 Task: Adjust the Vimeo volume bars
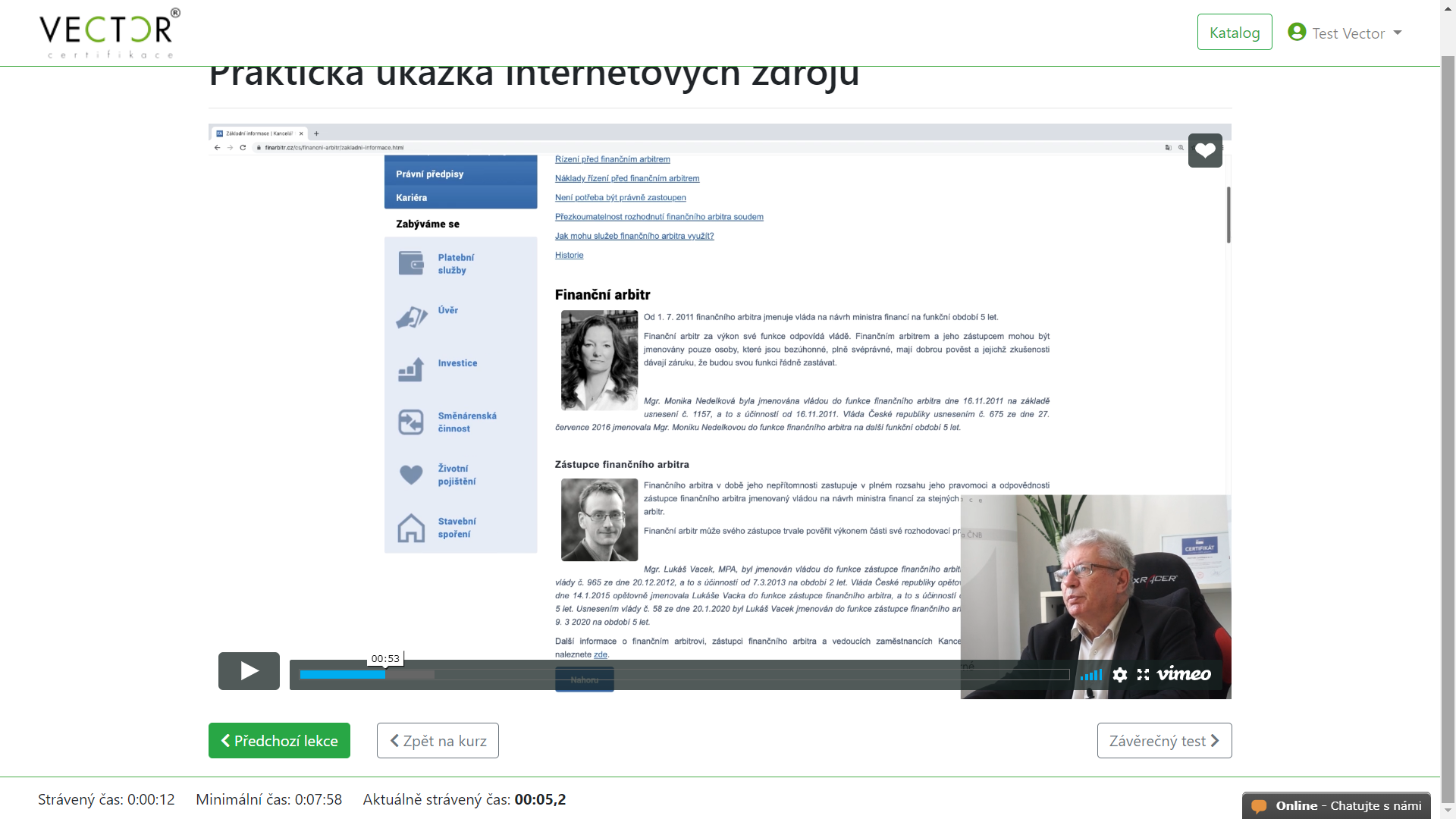1091,674
